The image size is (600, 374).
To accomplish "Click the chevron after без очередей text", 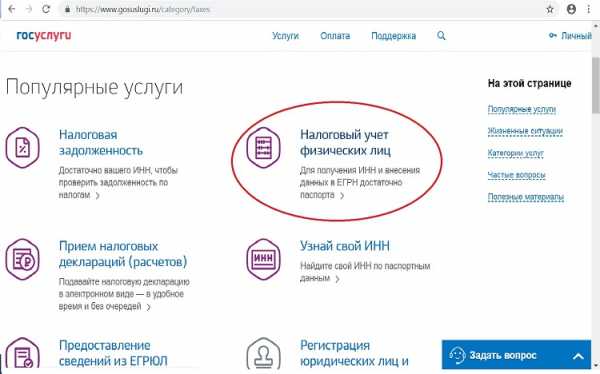I will click(148, 307).
